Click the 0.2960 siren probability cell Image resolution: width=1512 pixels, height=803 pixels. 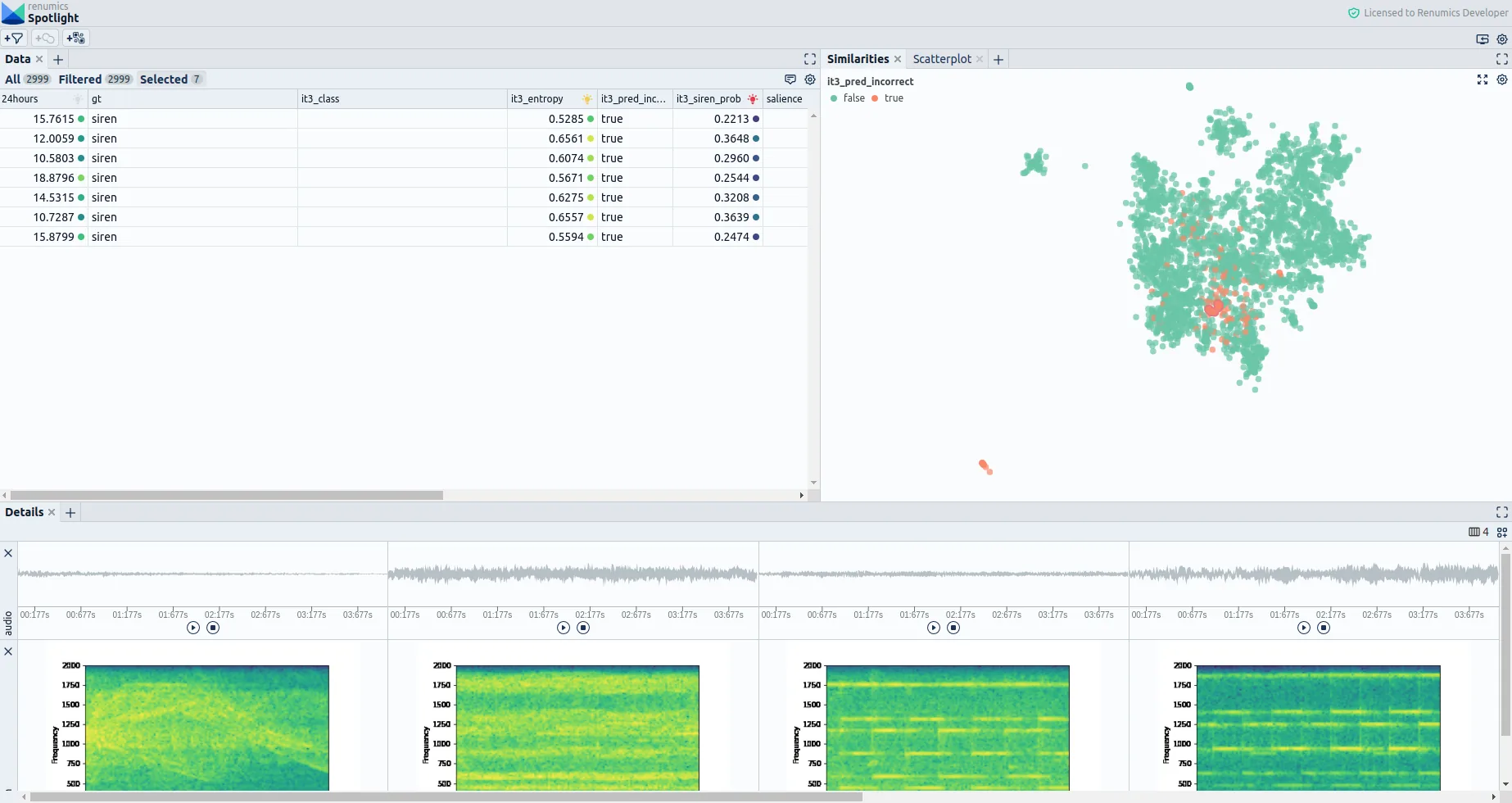coord(718,158)
